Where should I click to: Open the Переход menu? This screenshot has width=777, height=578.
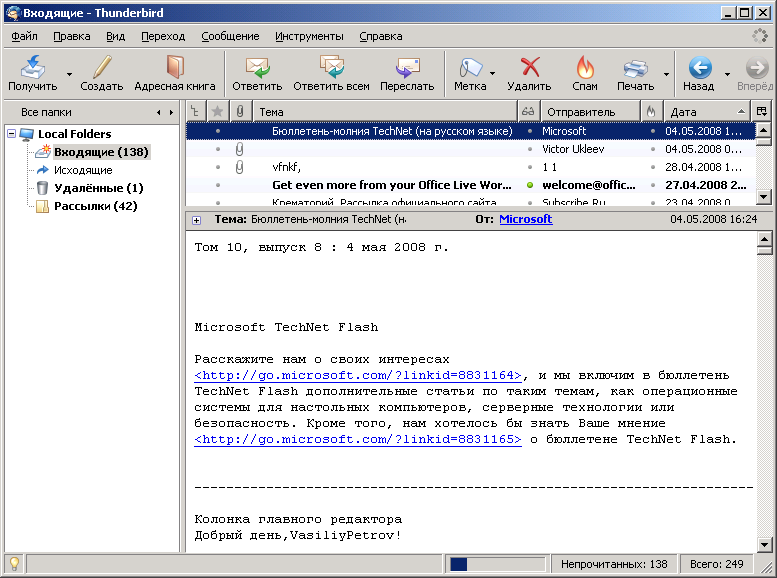coord(163,36)
